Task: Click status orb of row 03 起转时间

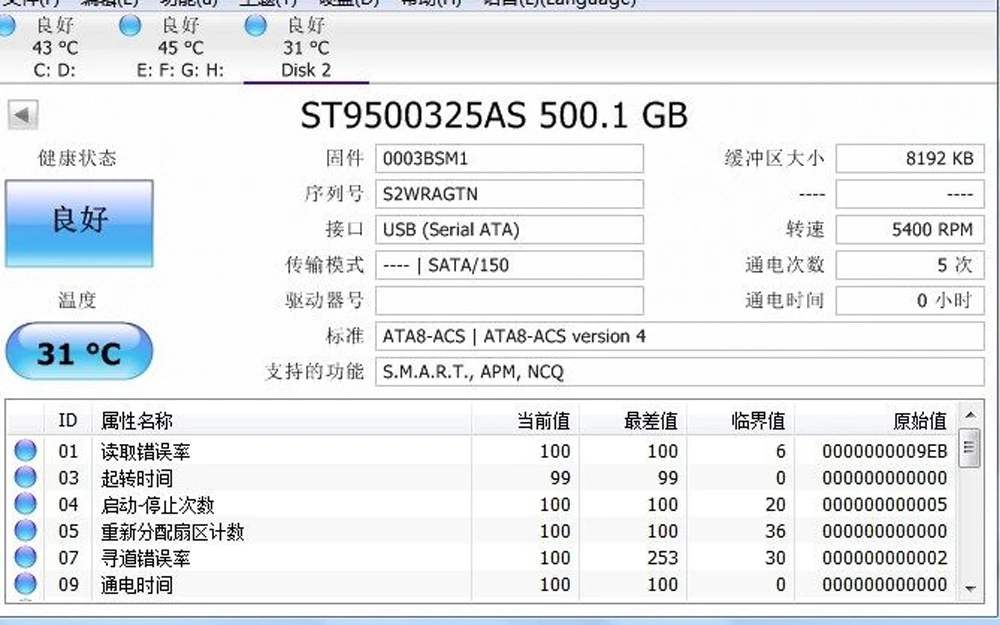Action: pos(26,476)
